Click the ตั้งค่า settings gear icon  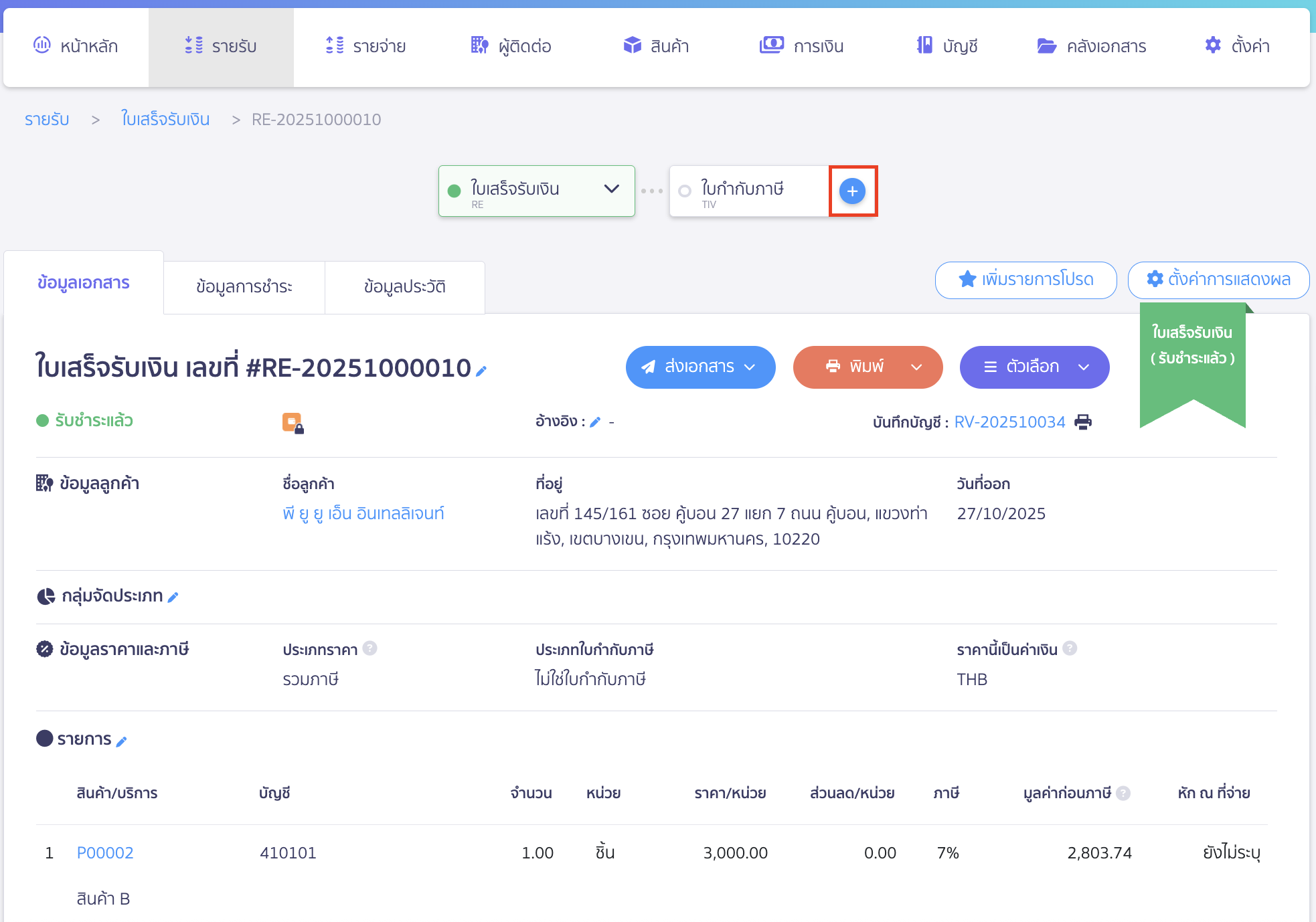tap(1212, 45)
